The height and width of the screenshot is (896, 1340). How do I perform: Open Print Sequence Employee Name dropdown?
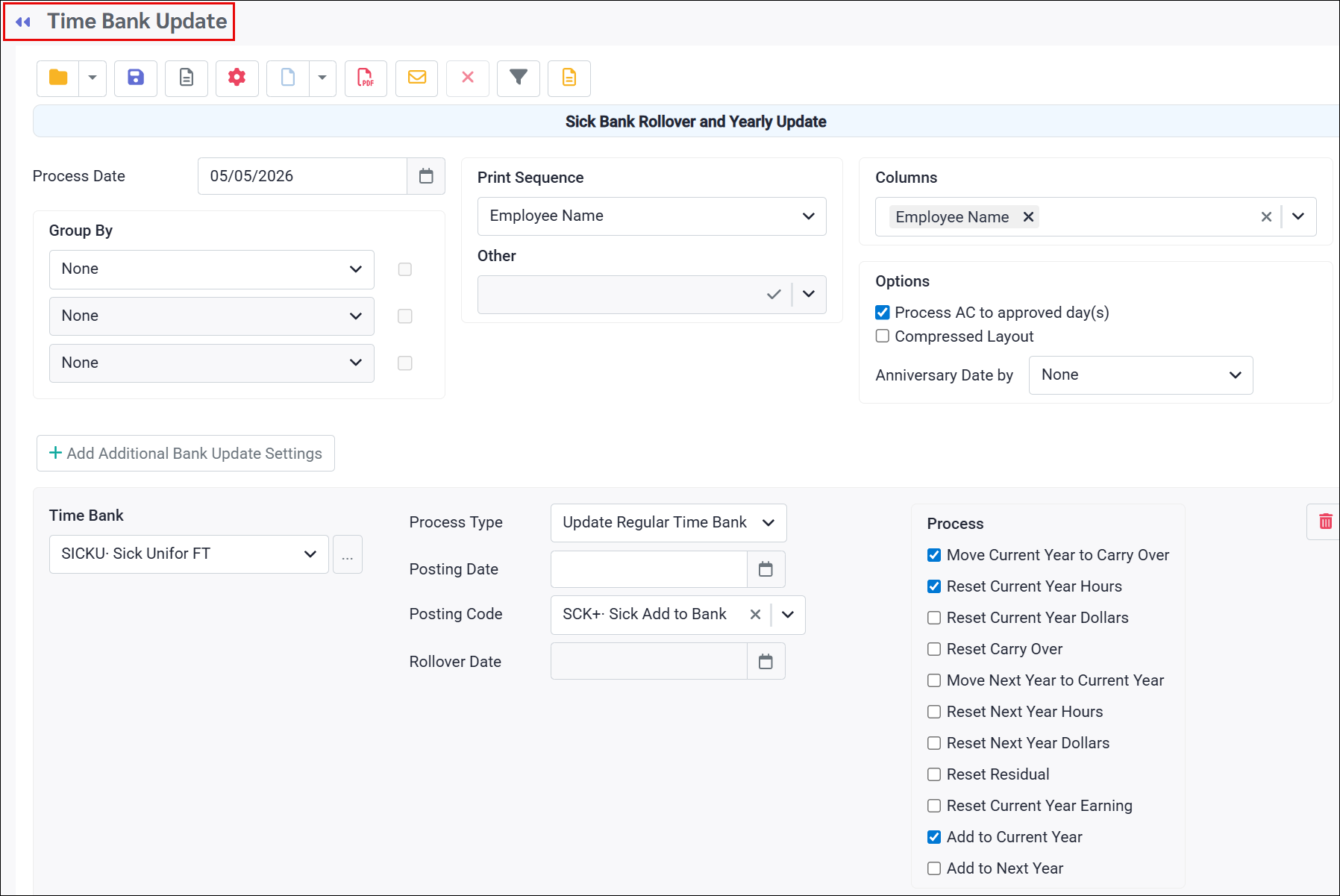652,216
